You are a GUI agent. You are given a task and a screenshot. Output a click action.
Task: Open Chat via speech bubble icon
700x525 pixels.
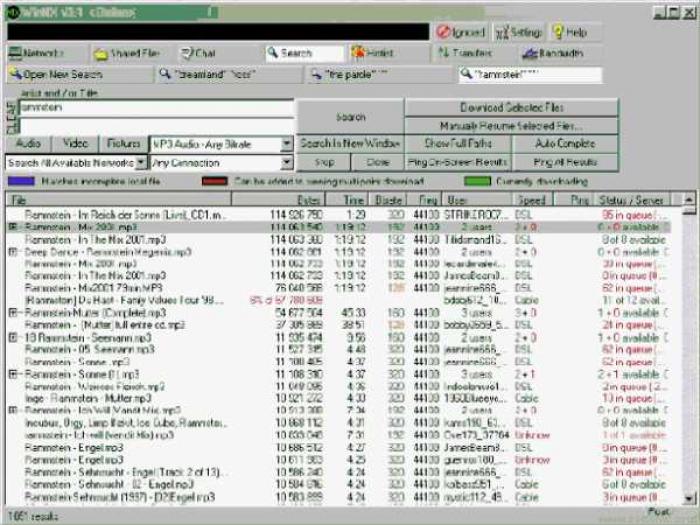click(186, 54)
